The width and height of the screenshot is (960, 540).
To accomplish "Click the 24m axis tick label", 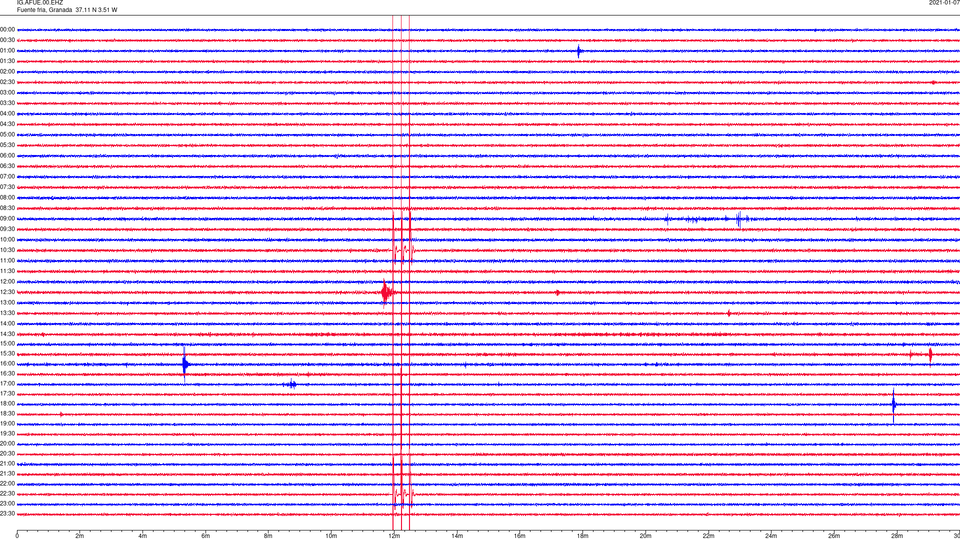I will (x=771, y=536).
